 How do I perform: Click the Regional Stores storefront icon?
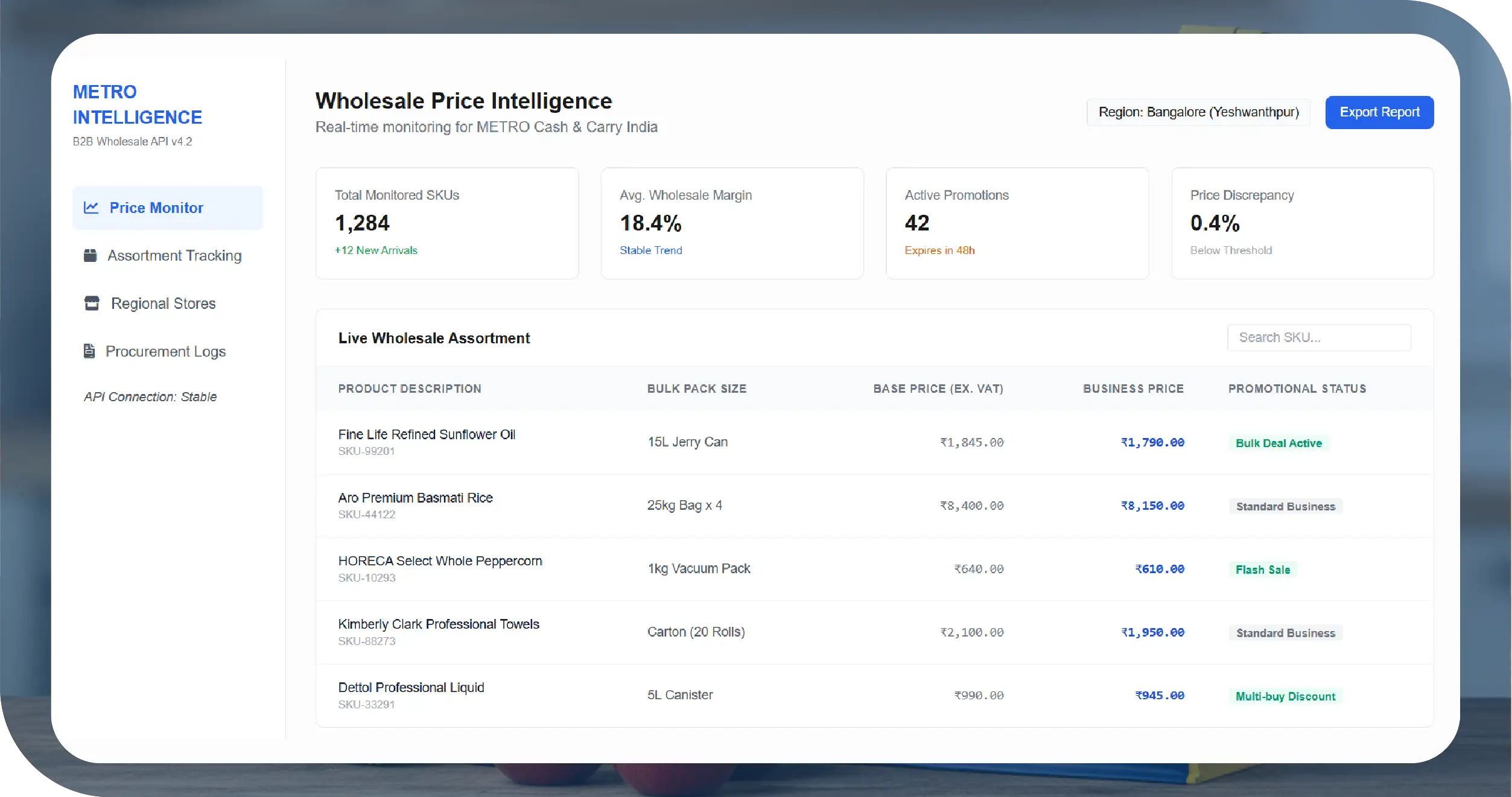[92, 303]
